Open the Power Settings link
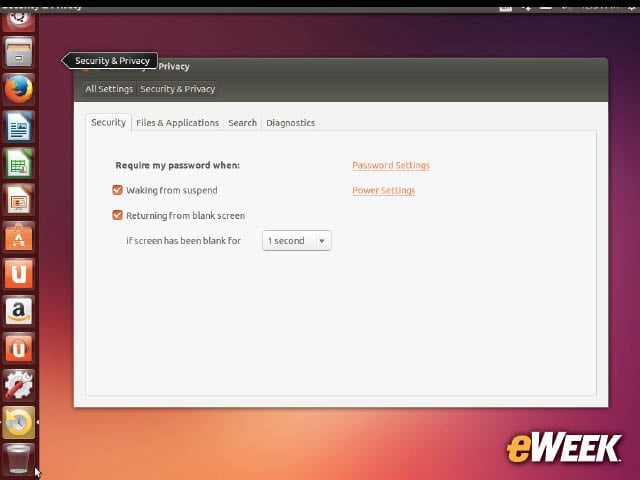 click(x=384, y=191)
